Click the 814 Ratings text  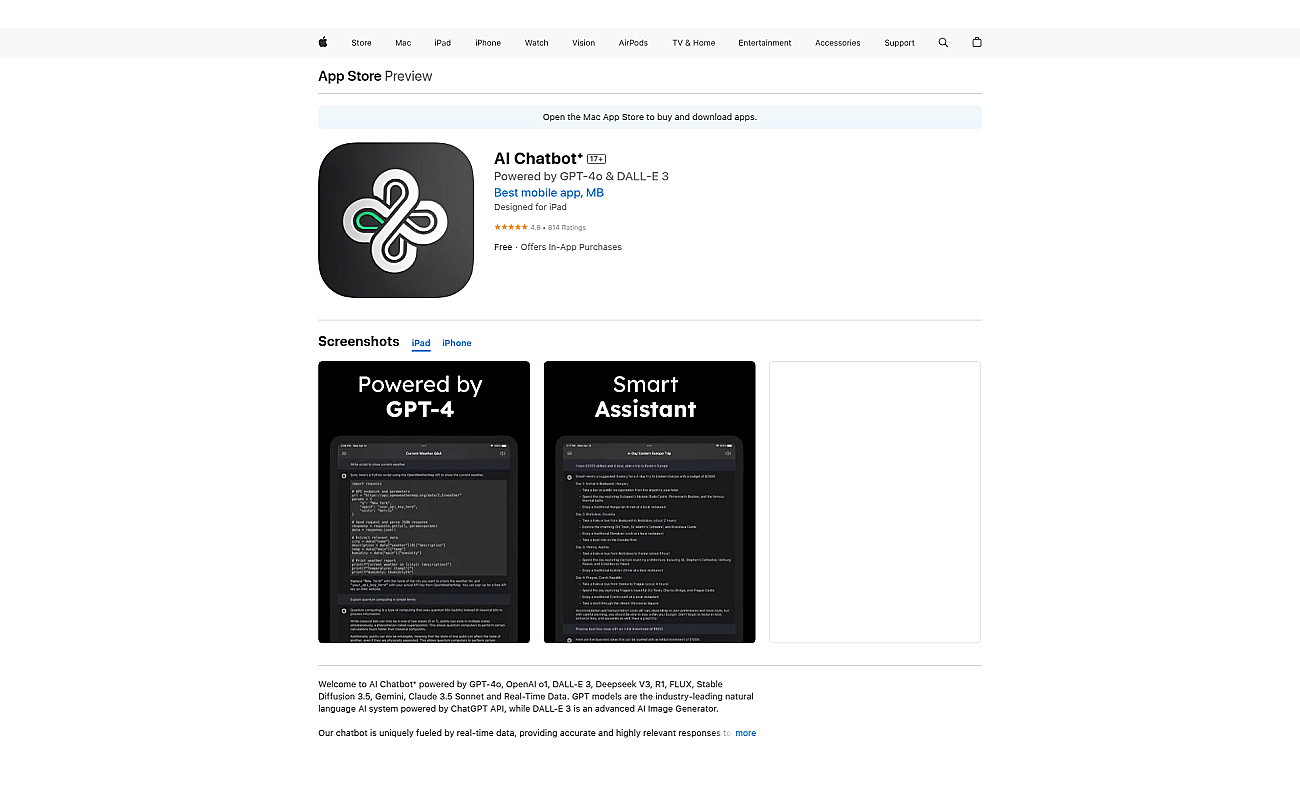(567, 227)
